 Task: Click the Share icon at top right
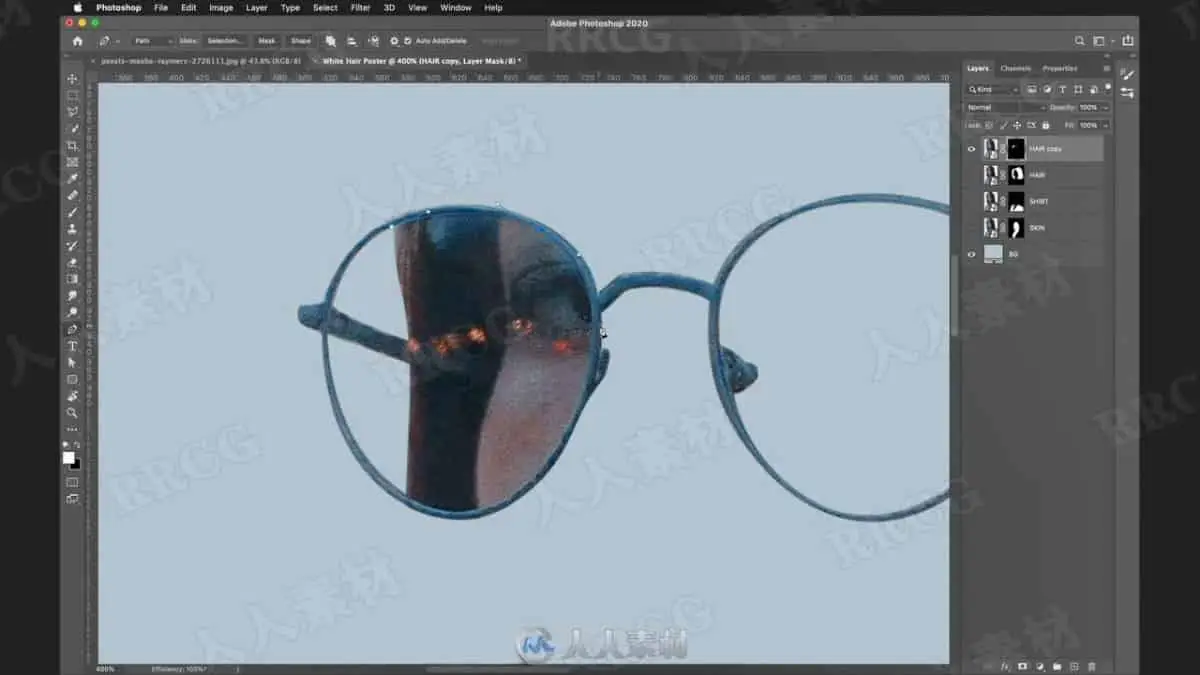(x=1128, y=41)
